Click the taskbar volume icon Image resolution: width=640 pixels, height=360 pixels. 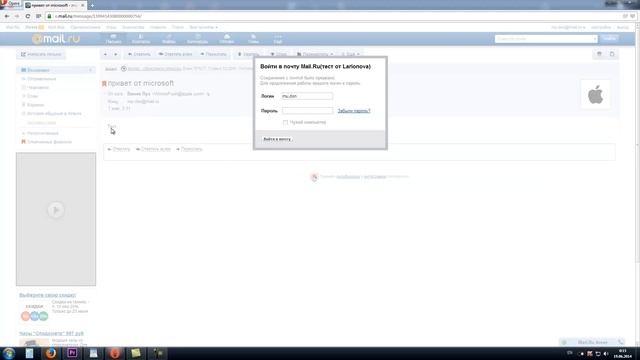pyautogui.click(x=606, y=353)
